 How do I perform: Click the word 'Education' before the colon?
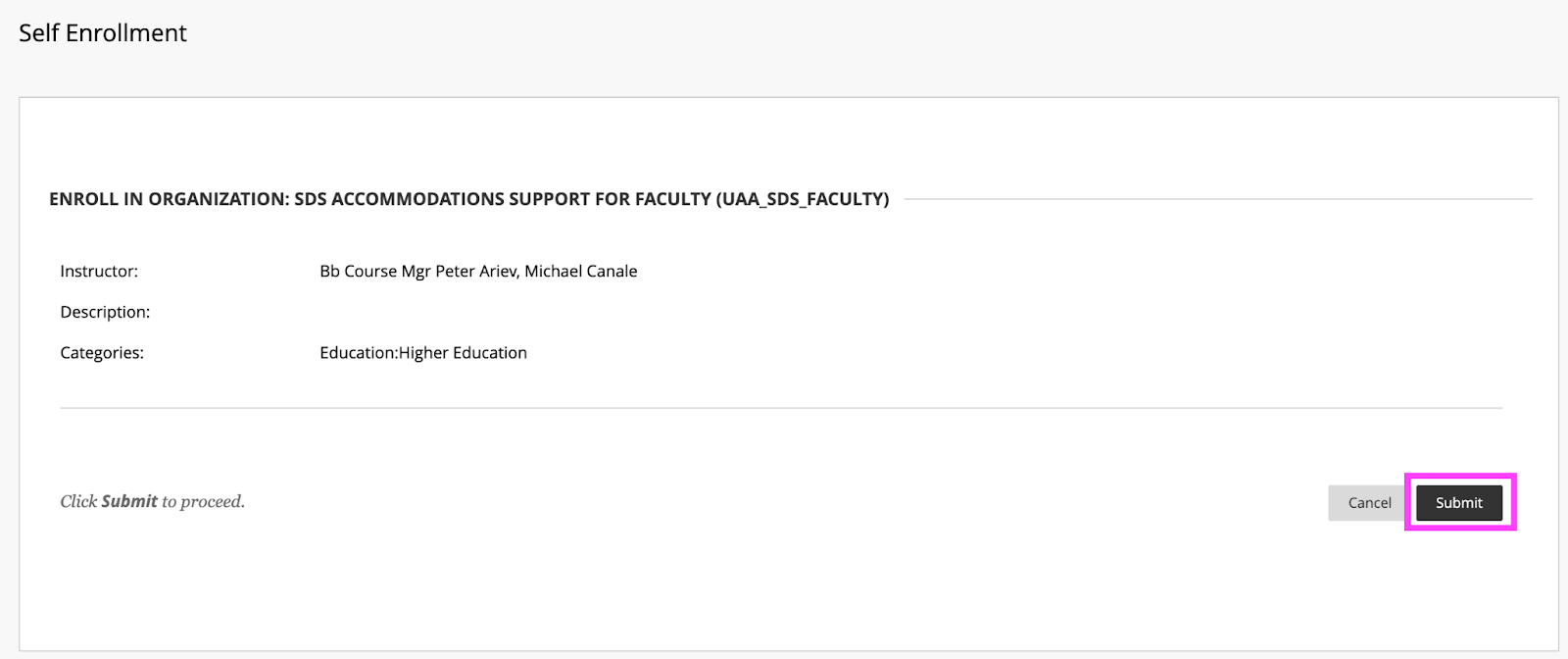[x=358, y=353]
